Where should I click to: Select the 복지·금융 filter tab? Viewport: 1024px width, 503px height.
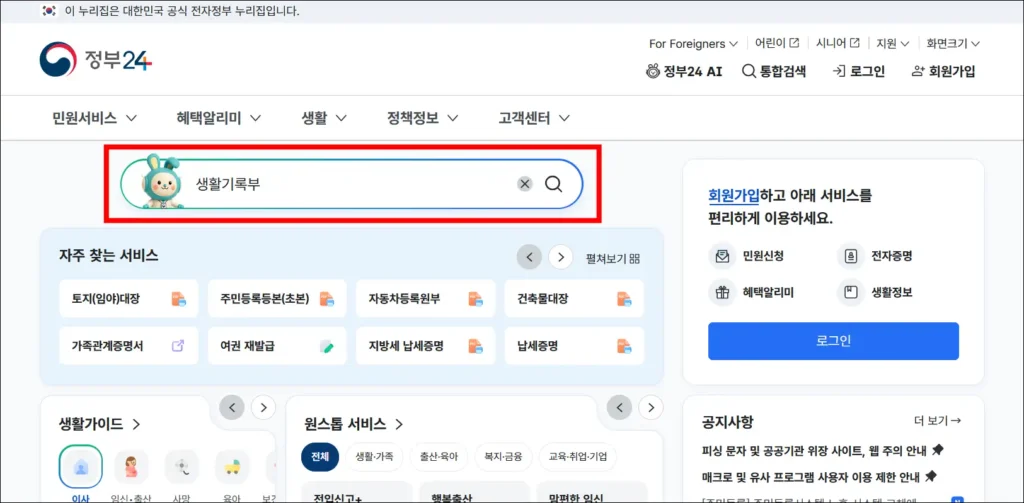504,457
